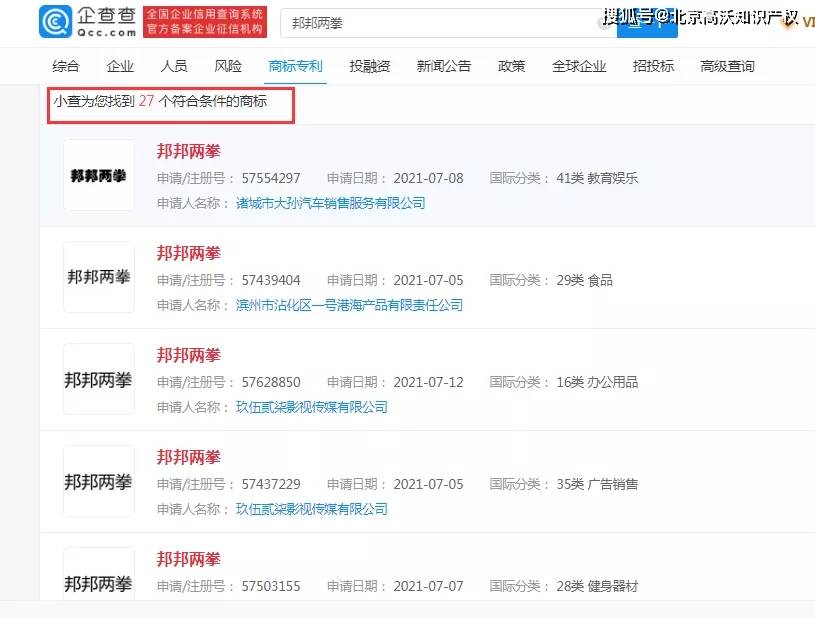Switch to the 新闻公告 tab
Image resolution: width=815 pixels, height=618 pixels.
tap(443, 66)
